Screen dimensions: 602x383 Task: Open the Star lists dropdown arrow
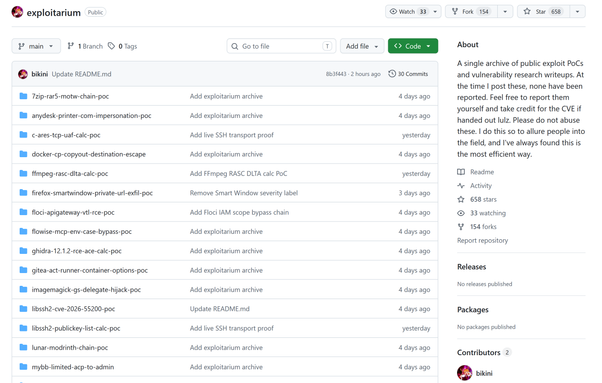[x=577, y=12]
